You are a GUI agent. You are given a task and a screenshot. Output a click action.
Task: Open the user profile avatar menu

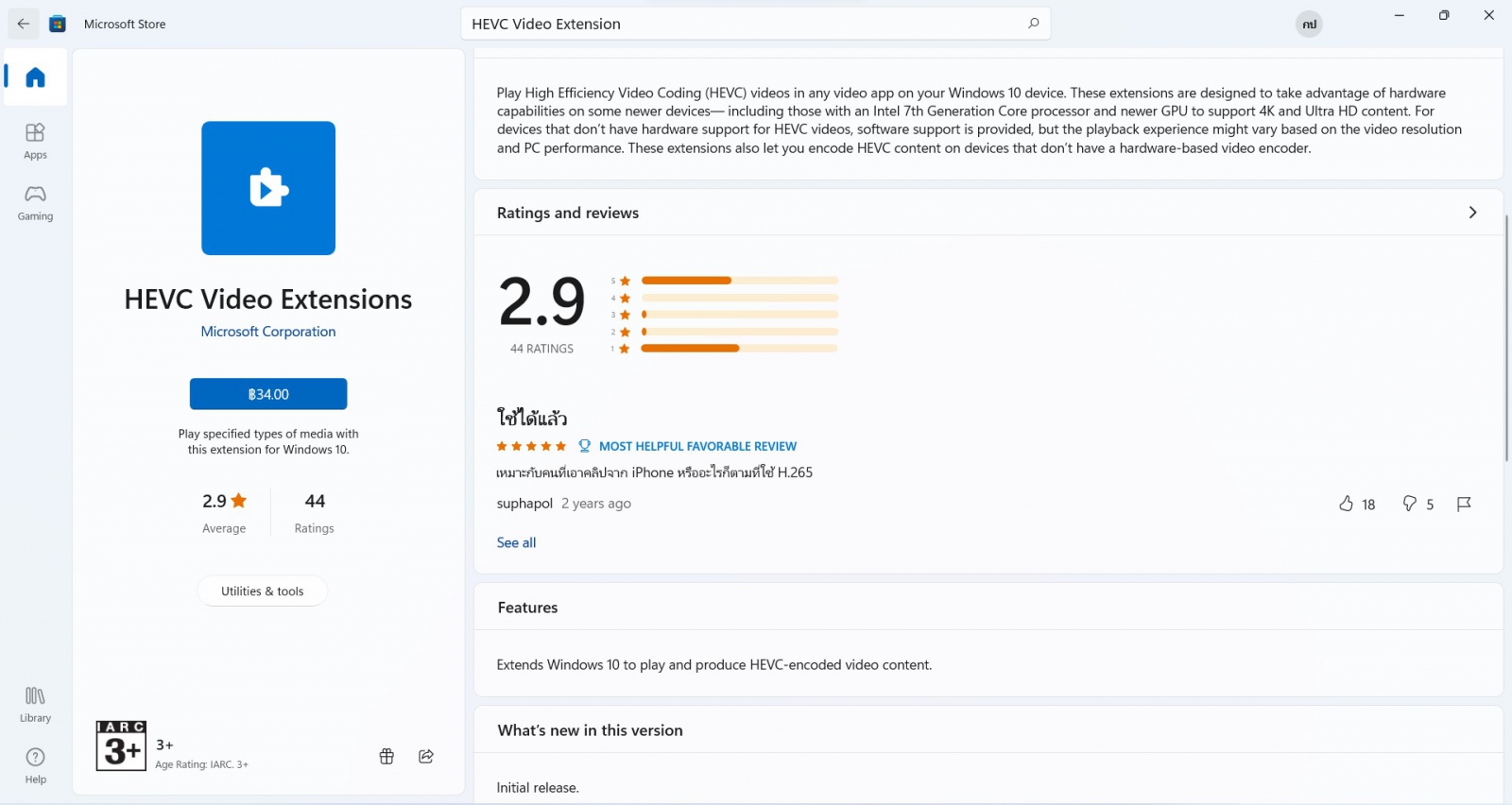click(1309, 25)
